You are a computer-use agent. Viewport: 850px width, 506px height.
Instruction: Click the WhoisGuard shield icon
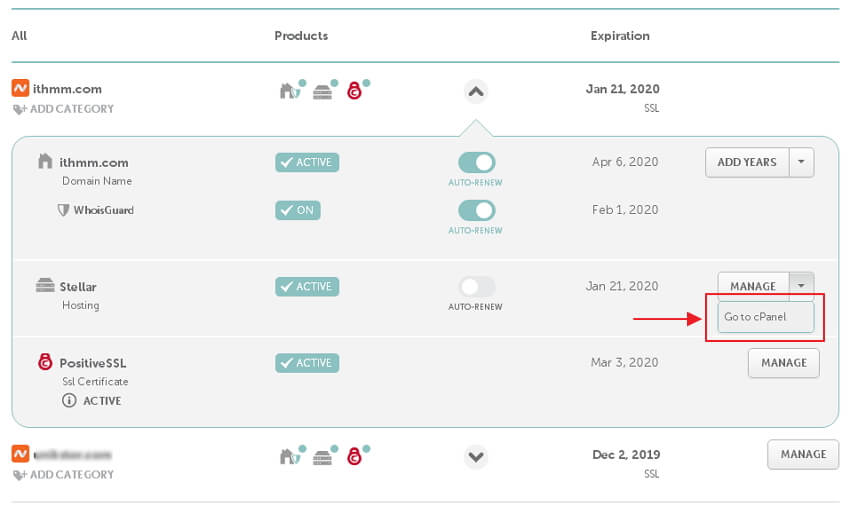(63, 210)
